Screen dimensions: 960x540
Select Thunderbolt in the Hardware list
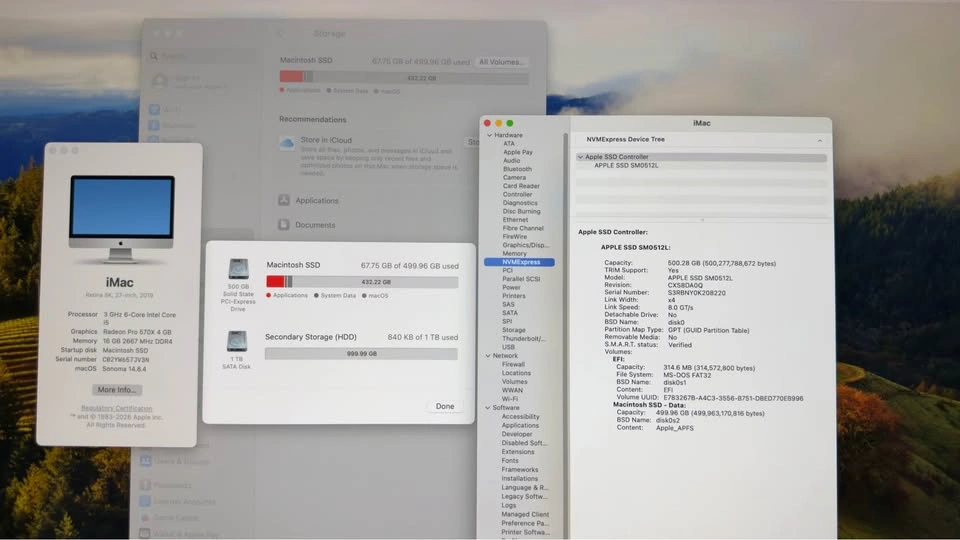click(x=523, y=339)
